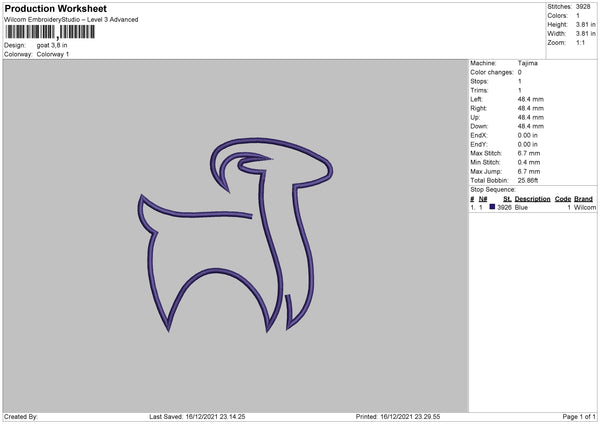600x424 pixels.
Task: Click the stitch count 3926 in stop row
Action: (x=504, y=207)
